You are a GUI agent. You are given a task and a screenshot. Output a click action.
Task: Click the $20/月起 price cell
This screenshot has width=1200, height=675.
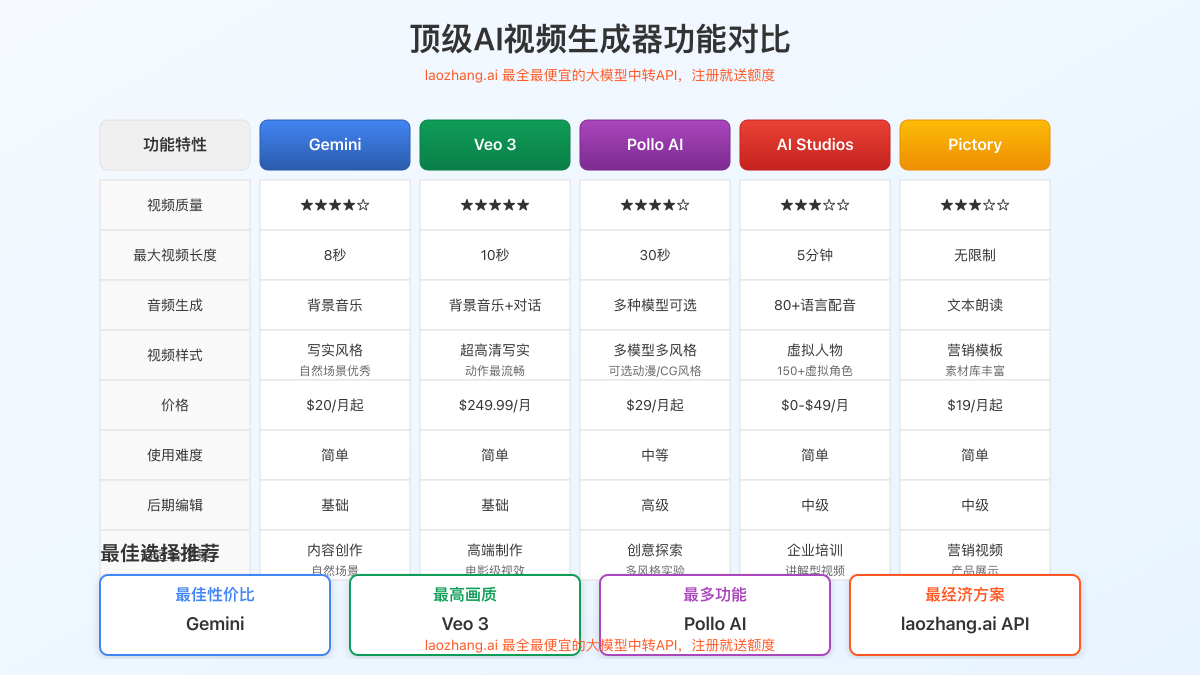pyautogui.click(x=335, y=405)
